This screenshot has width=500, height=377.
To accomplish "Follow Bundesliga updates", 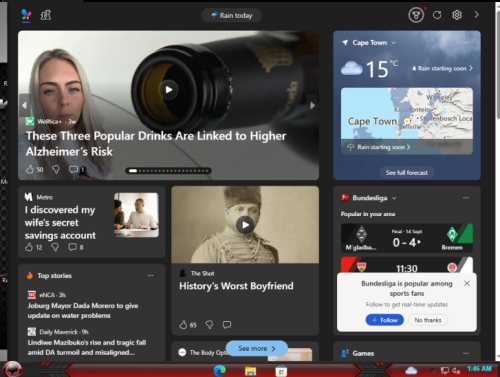I will pos(385,320).
